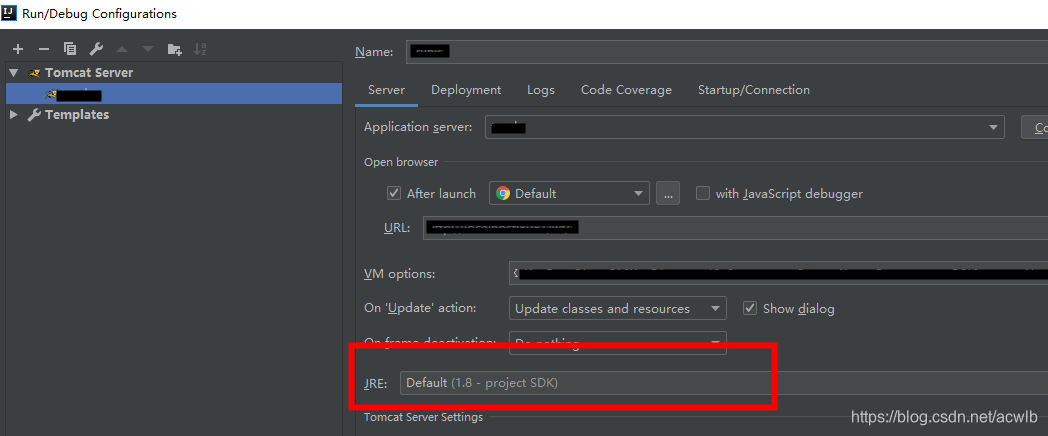Click the JRE Default project SDK field
The width and height of the screenshot is (1048, 436).
[x=723, y=383]
